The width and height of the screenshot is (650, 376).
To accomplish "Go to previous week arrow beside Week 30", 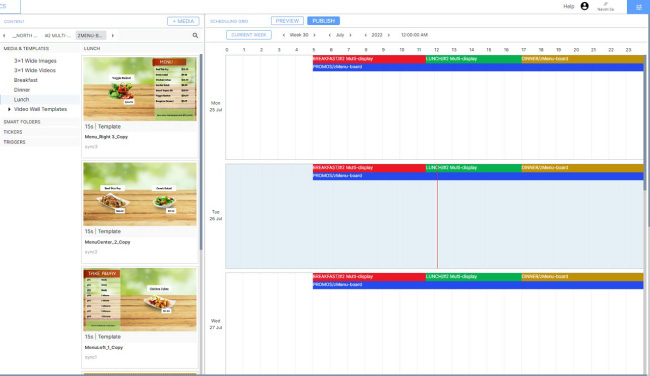I will click(284, 35).
